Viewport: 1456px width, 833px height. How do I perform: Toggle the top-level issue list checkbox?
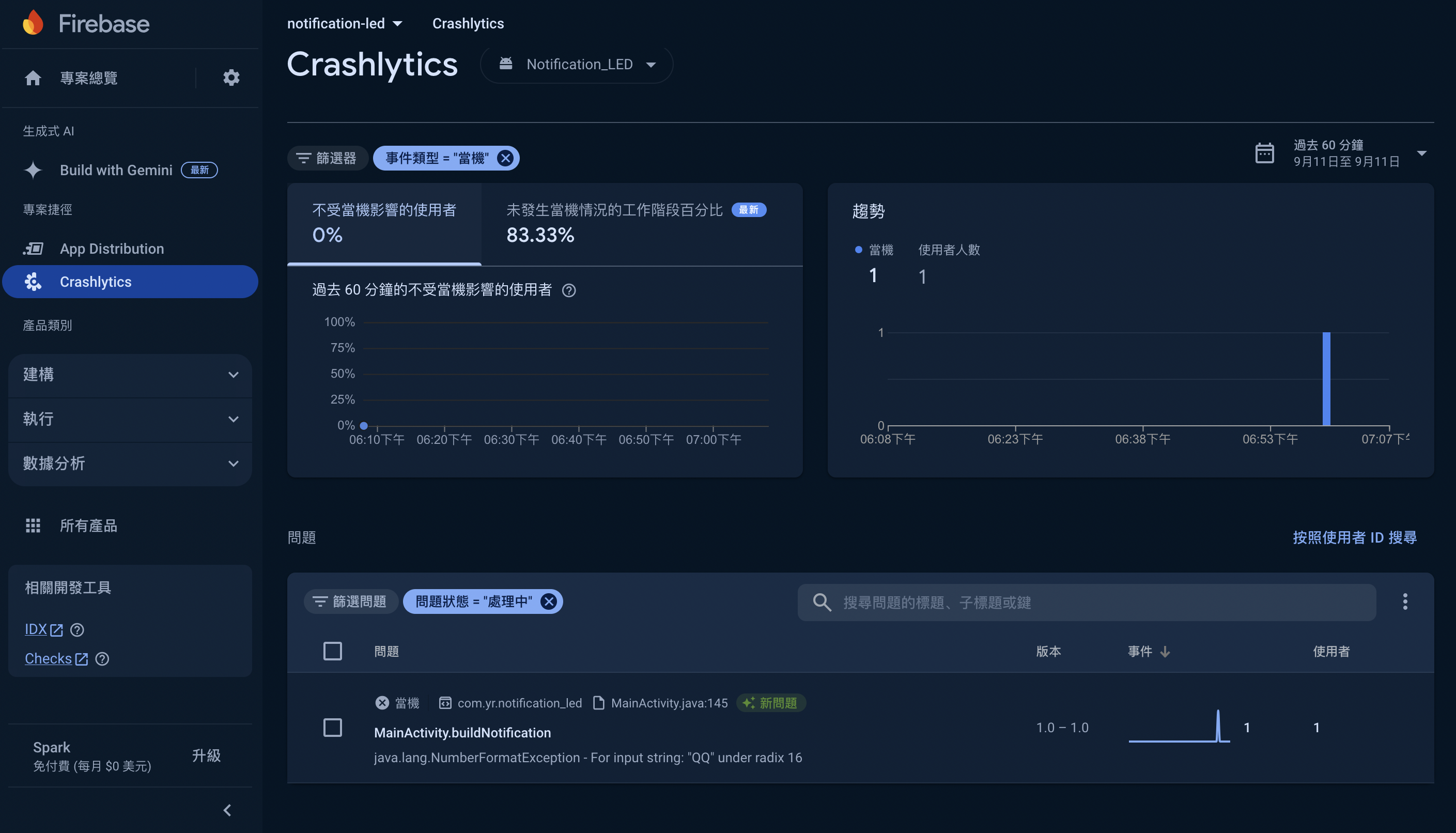pos(333,651)
